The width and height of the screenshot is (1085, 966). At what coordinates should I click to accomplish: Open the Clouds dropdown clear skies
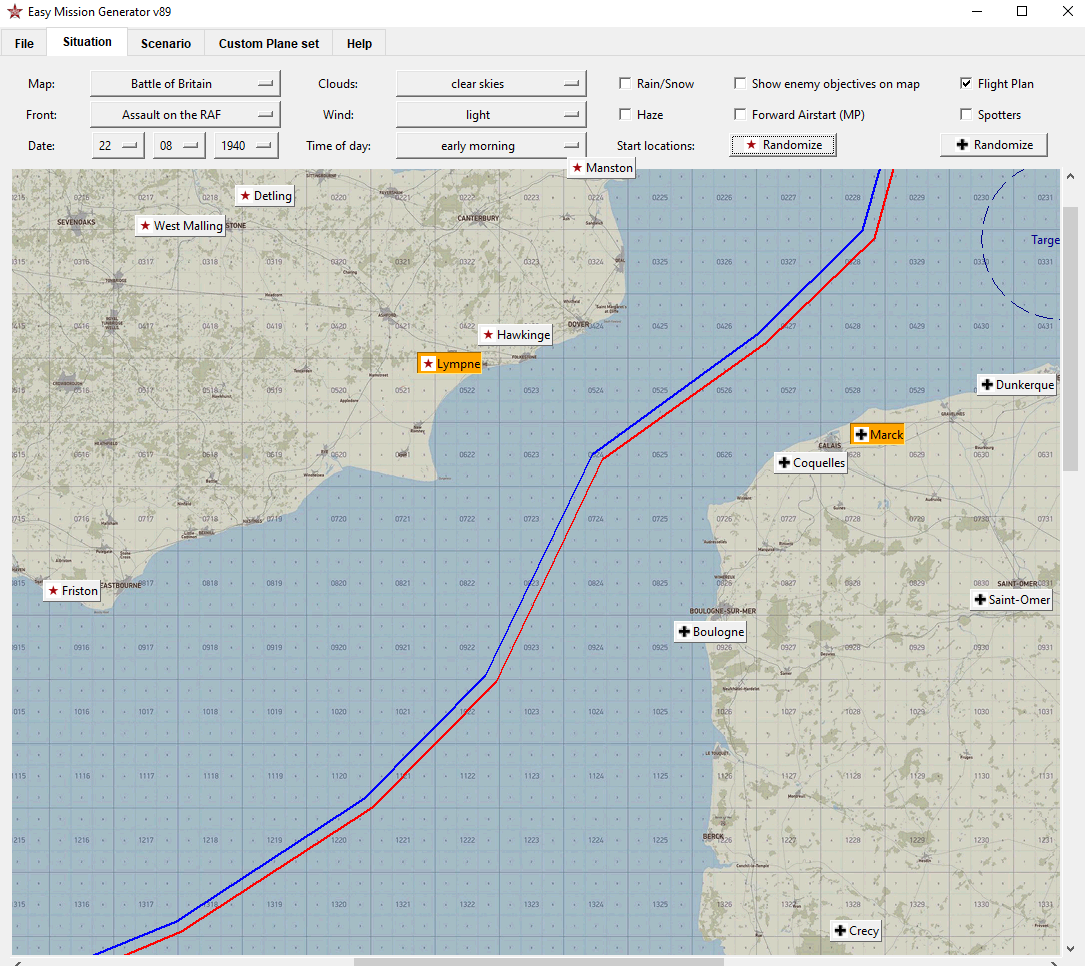(x=491, y=84)
